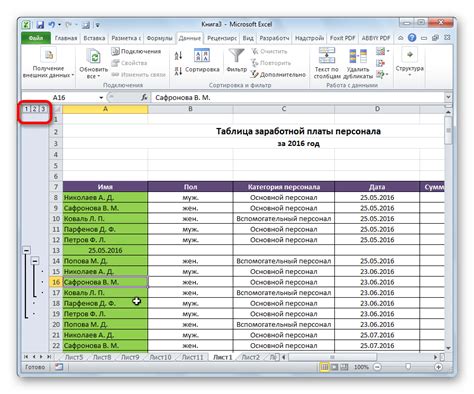Viewport: 474px width, 394px height.
Task: Open the Get External Data icon
Action: [x=49, y=55]
